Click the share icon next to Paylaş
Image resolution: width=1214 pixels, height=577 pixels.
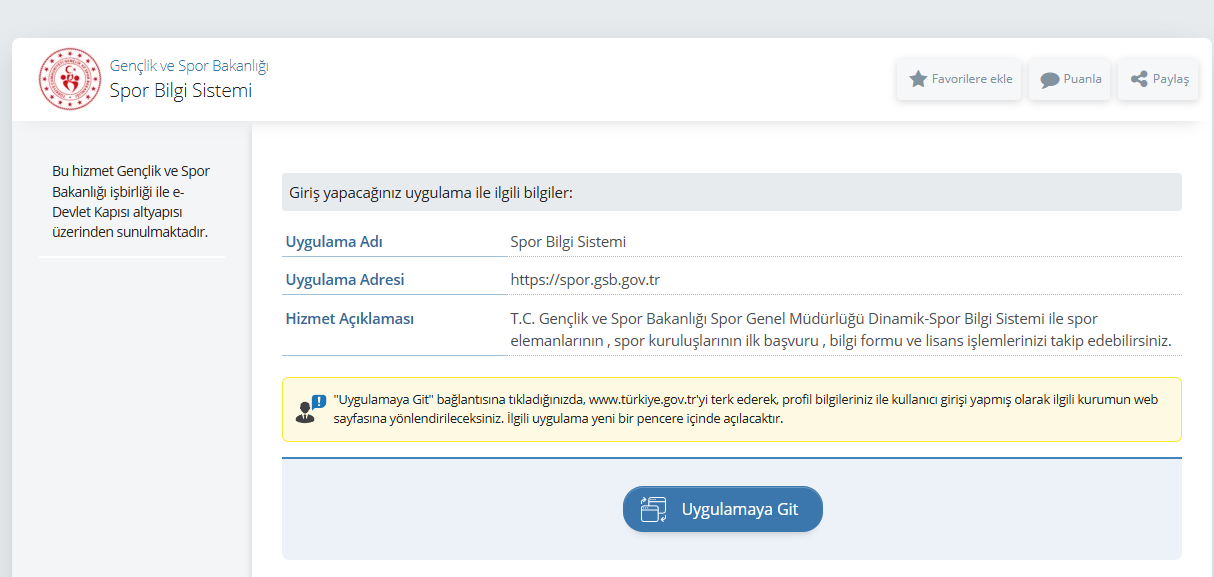coord(1138,79)
